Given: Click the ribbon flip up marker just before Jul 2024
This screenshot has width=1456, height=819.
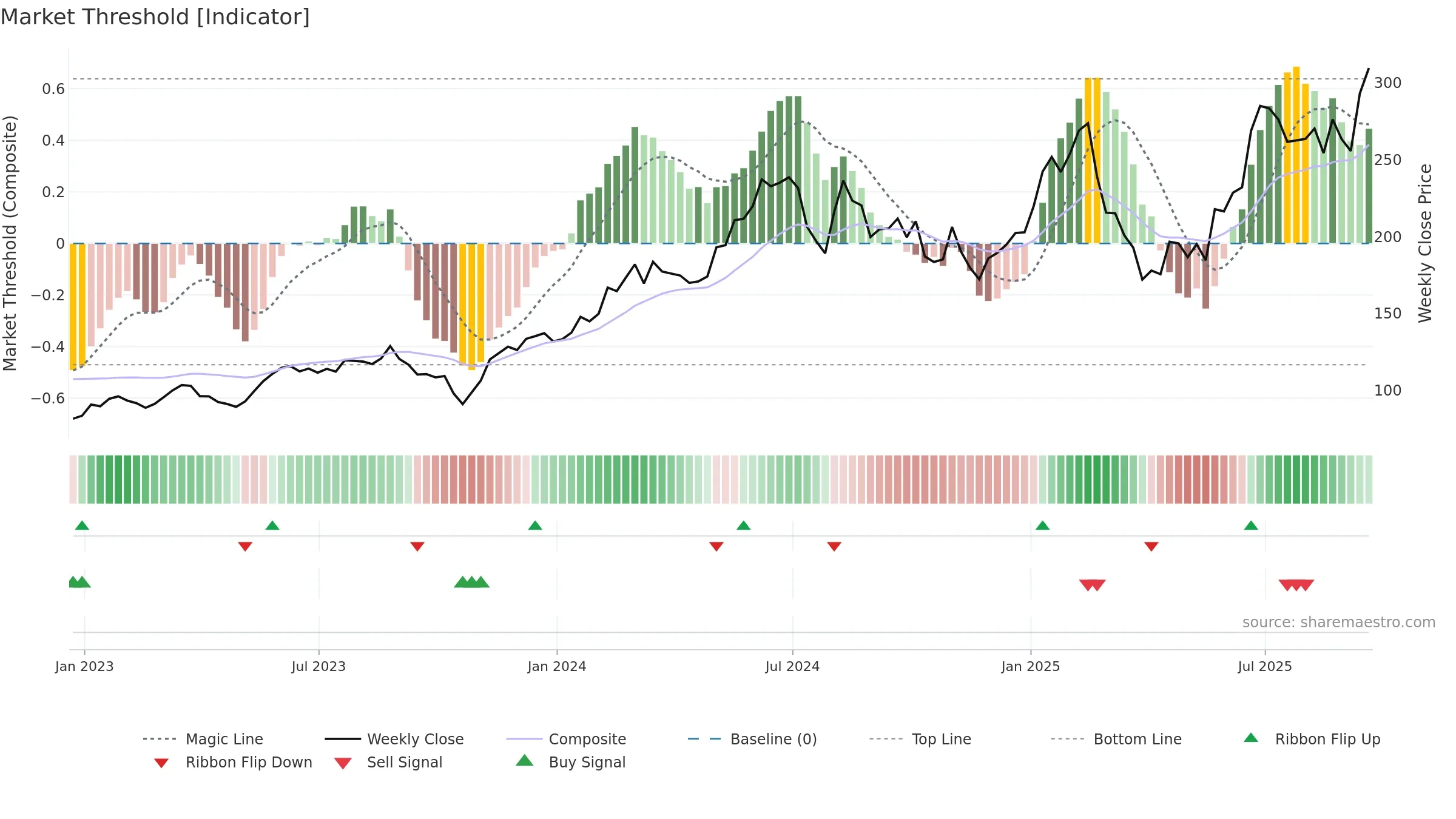Looking at the screenshot, I should 744,525.
